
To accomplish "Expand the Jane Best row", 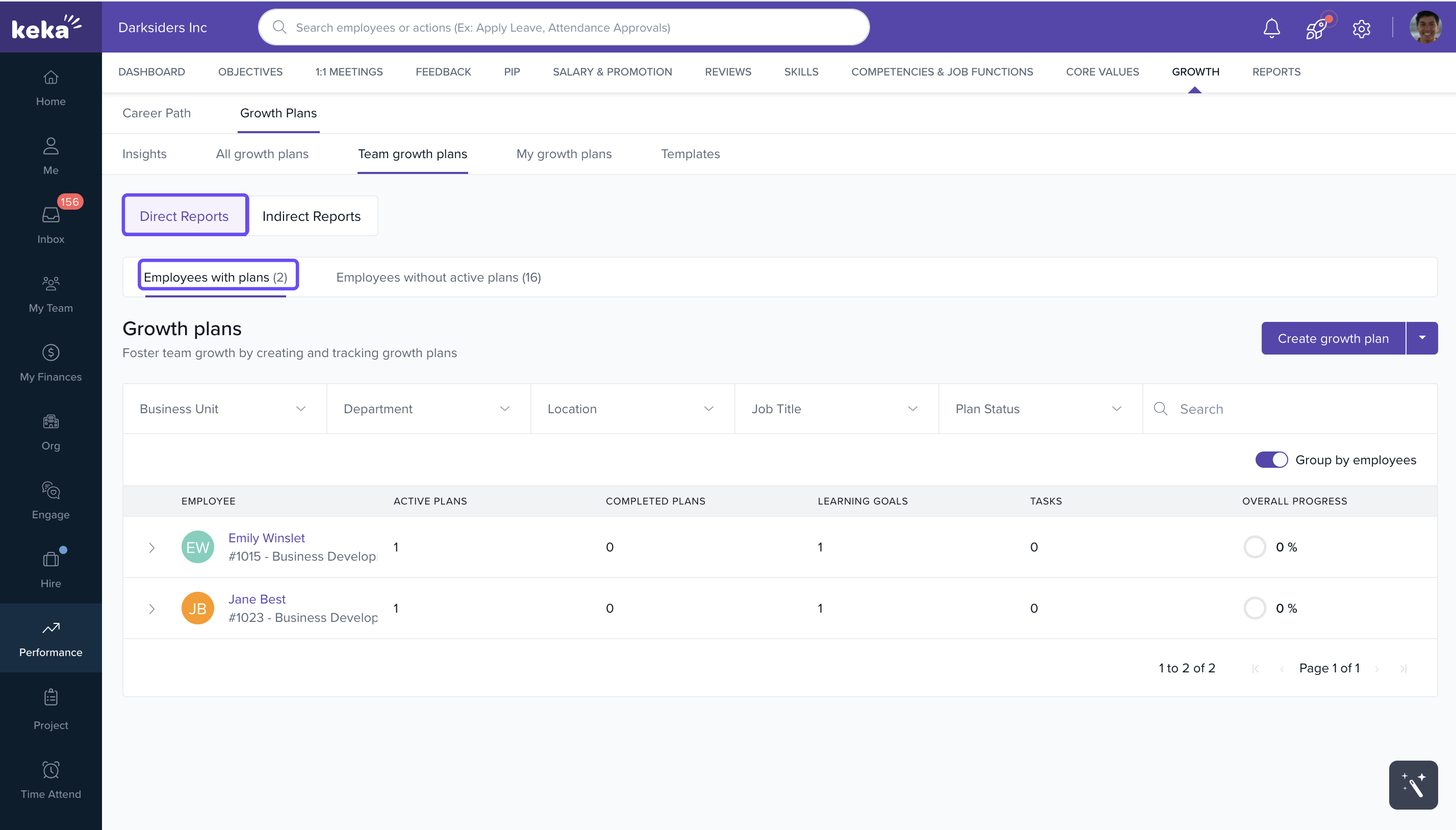I will pyautogui.click(x=151, y=608).
